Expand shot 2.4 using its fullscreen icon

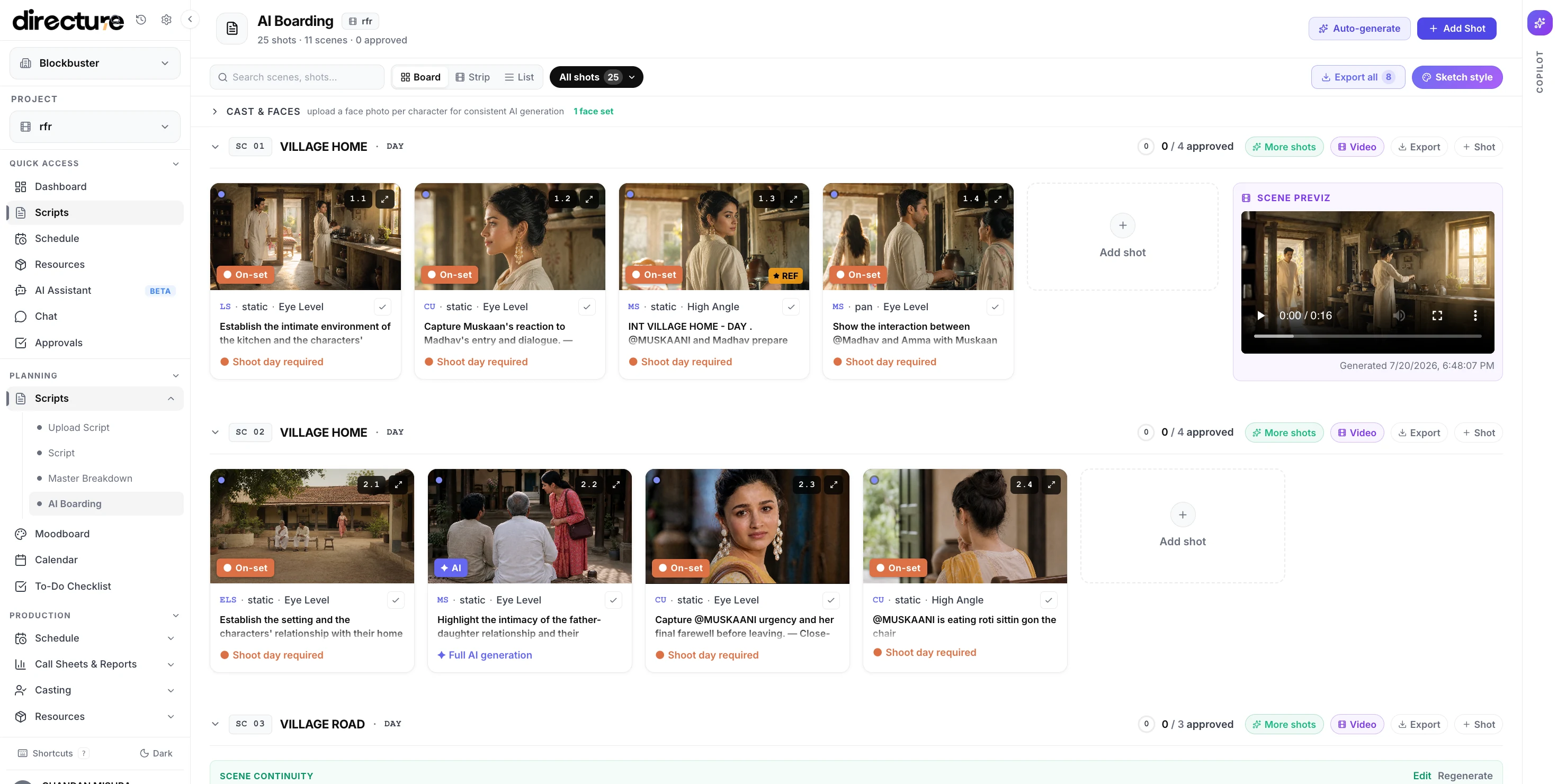[x=1051, y=484]
